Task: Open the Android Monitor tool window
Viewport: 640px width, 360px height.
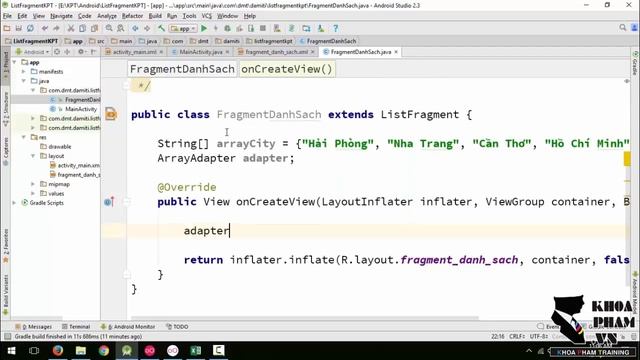Action: point(128,327)
